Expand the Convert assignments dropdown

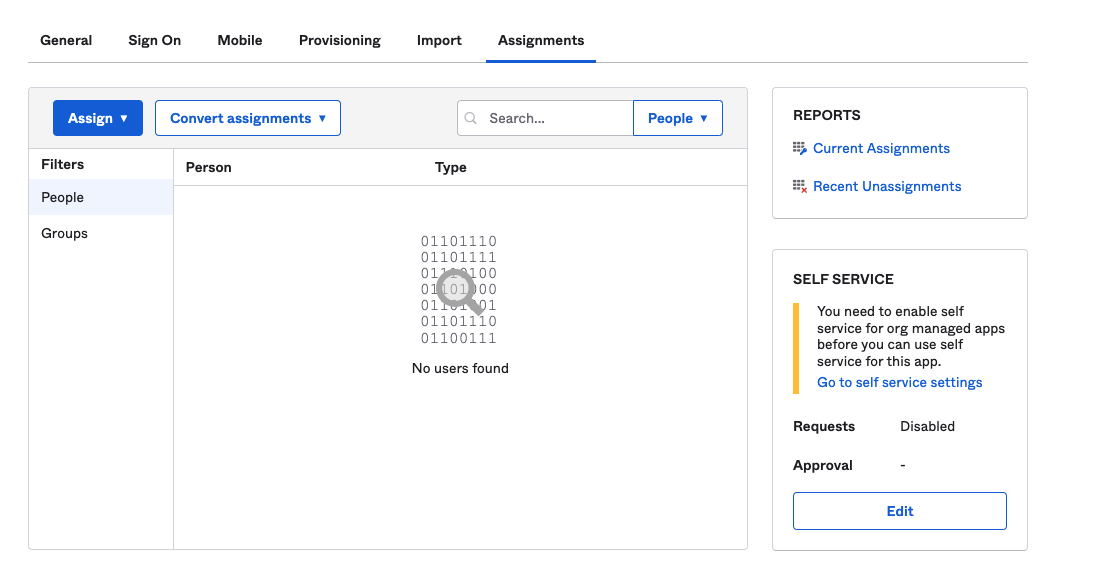coord(247,118)
